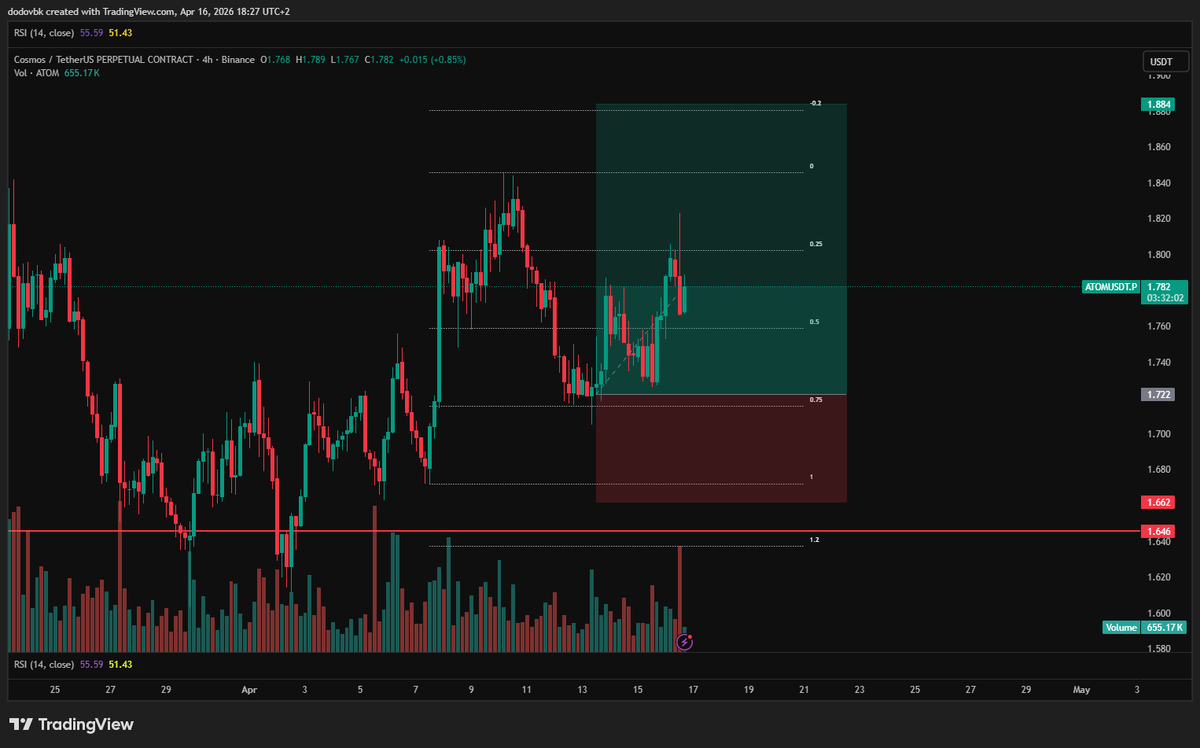Click the 1.722 entry price label
The image size is (1200, 748).
click(x=1160, y=395)
